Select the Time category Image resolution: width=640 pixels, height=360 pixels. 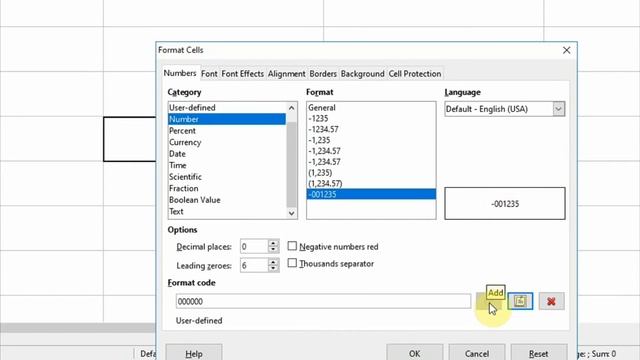click(227, 165)
